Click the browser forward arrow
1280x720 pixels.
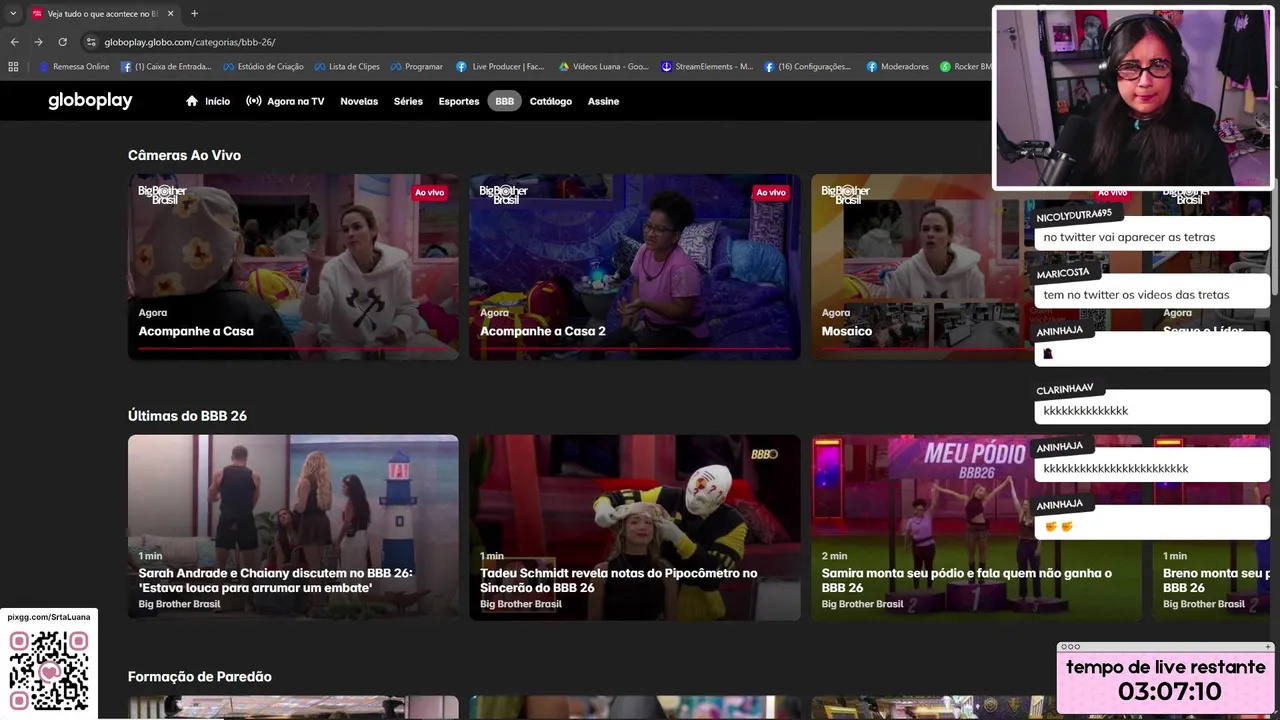point(38,42)
